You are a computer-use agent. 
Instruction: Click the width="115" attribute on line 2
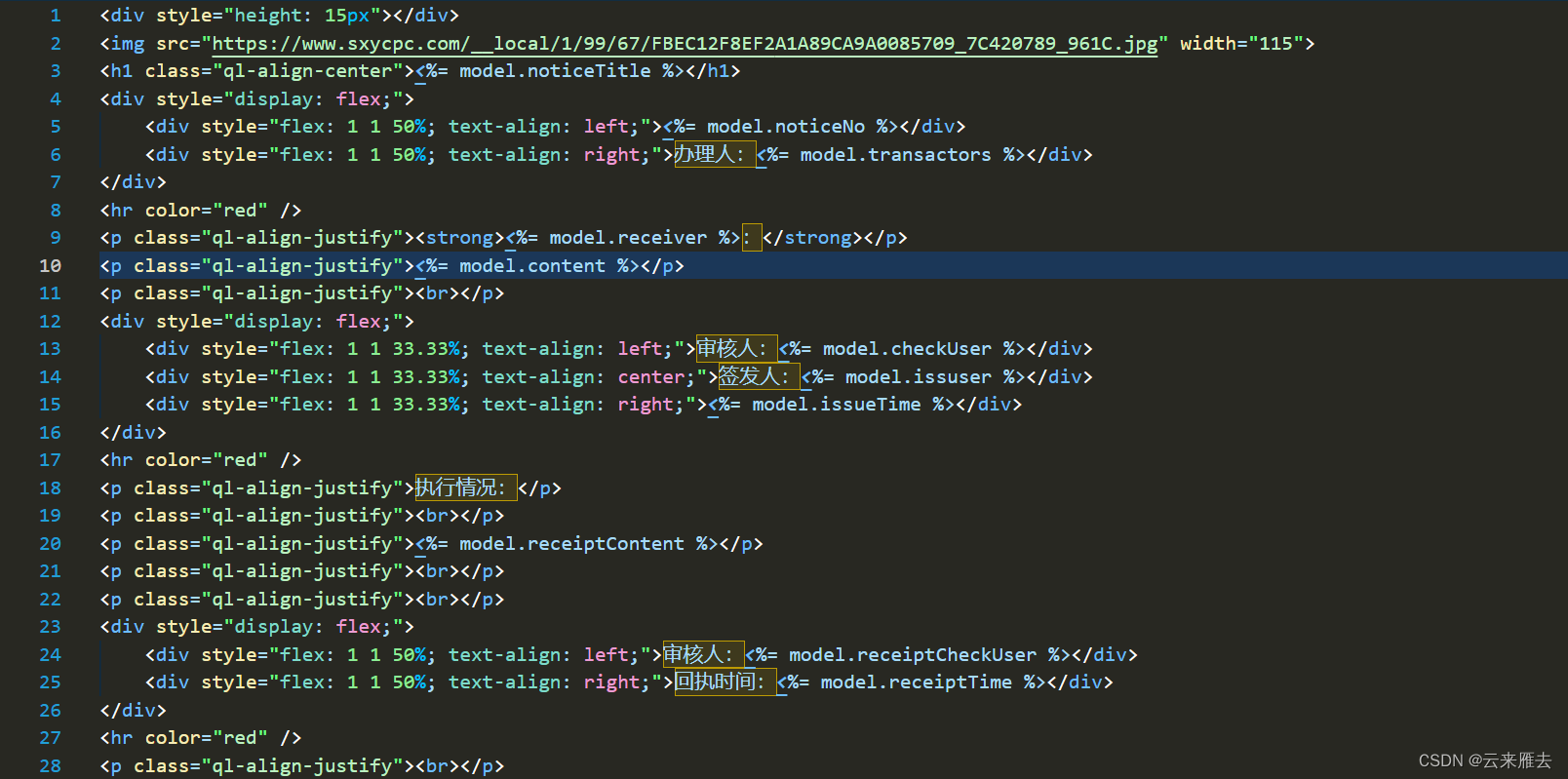(x=1241, y=43)
